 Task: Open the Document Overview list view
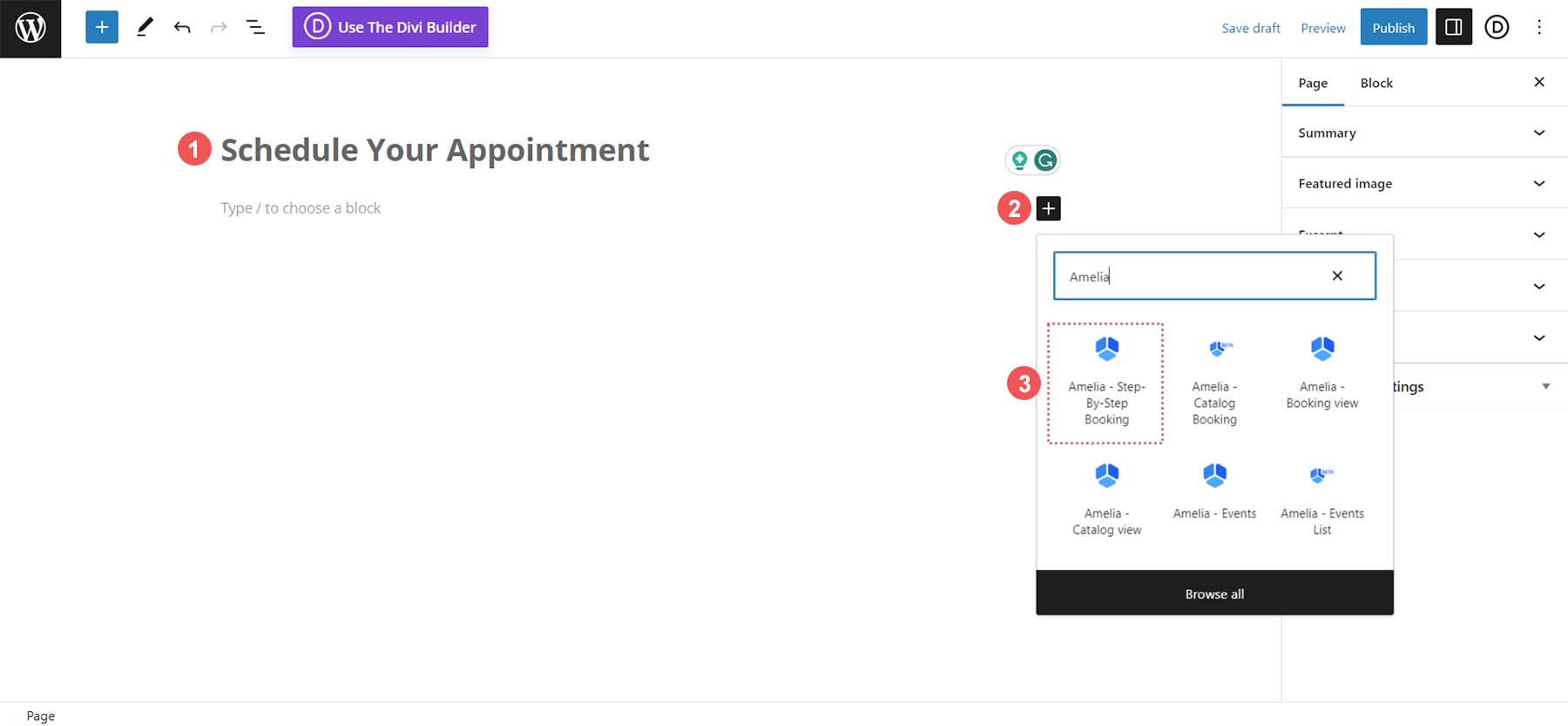point(255,27)
